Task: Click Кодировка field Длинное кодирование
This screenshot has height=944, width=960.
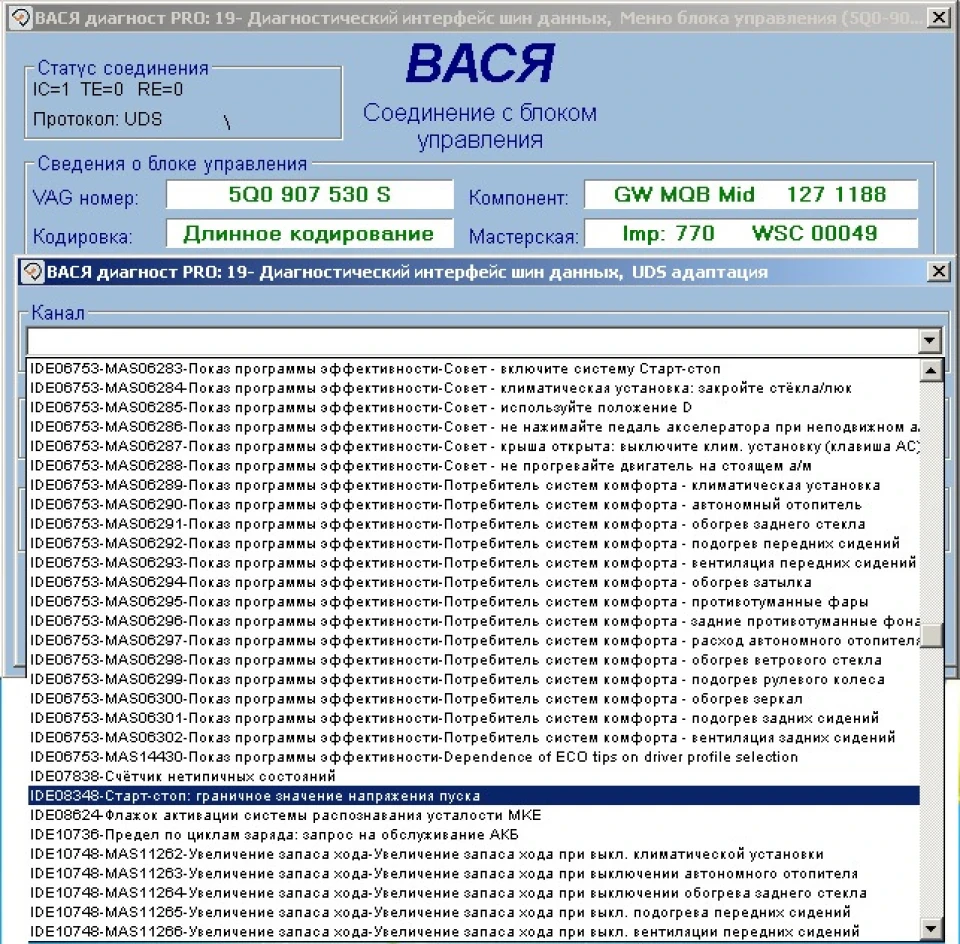Action: pos(310,234)
